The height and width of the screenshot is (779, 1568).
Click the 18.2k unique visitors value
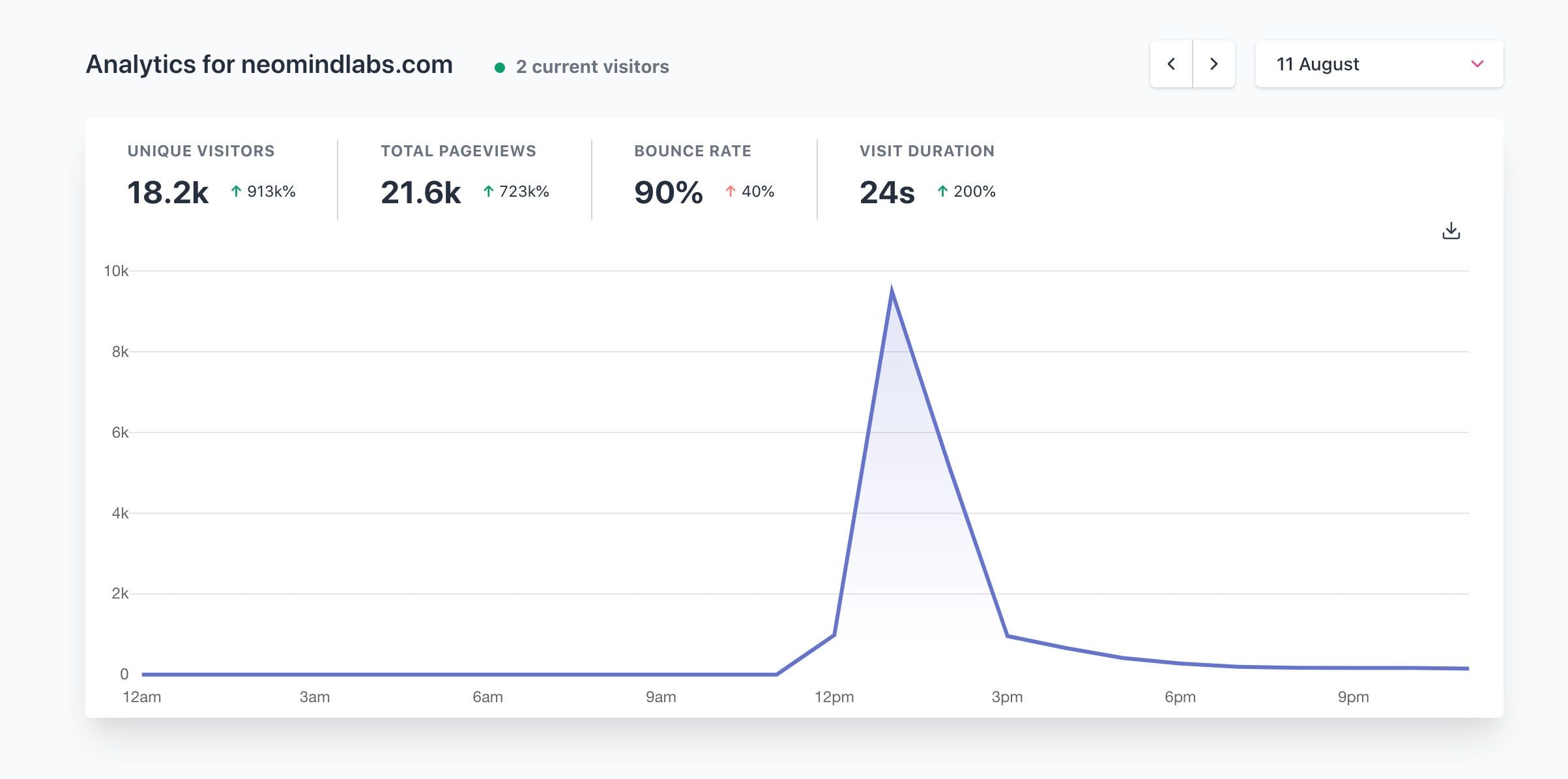pyautogui.click(x=168, y=193)
